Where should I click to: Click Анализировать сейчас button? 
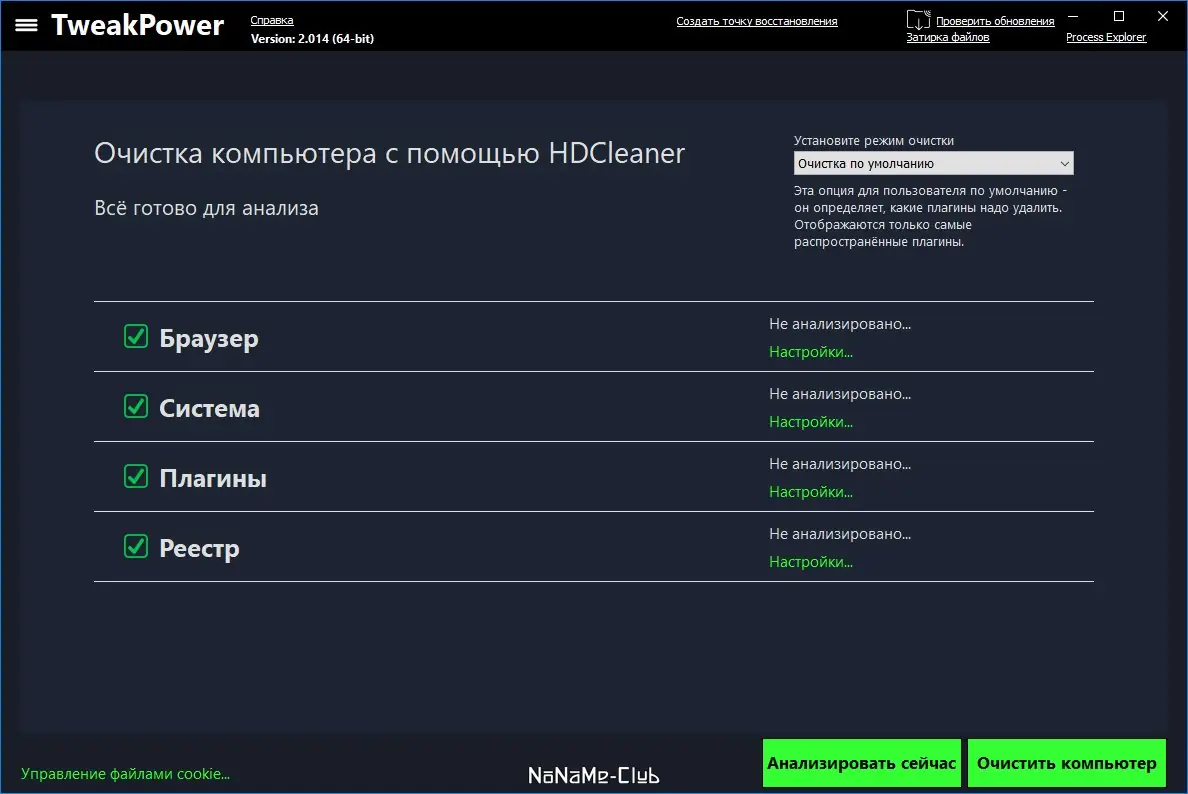click(861, 763)
